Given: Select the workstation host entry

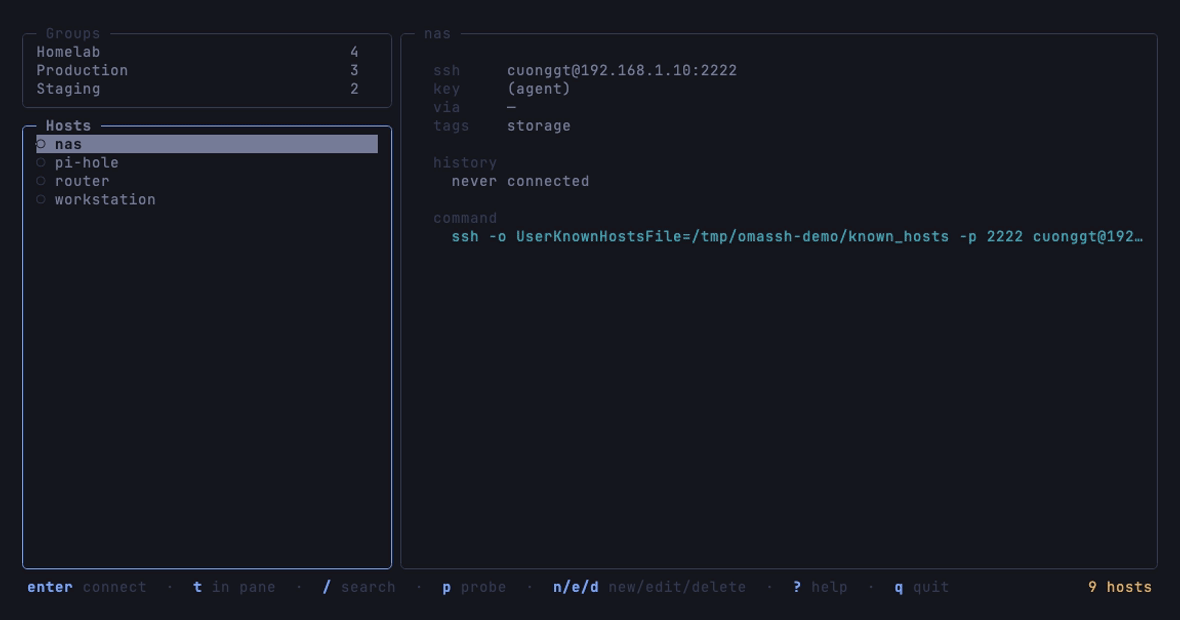Looking at the screenshot, I should point(207,199).
